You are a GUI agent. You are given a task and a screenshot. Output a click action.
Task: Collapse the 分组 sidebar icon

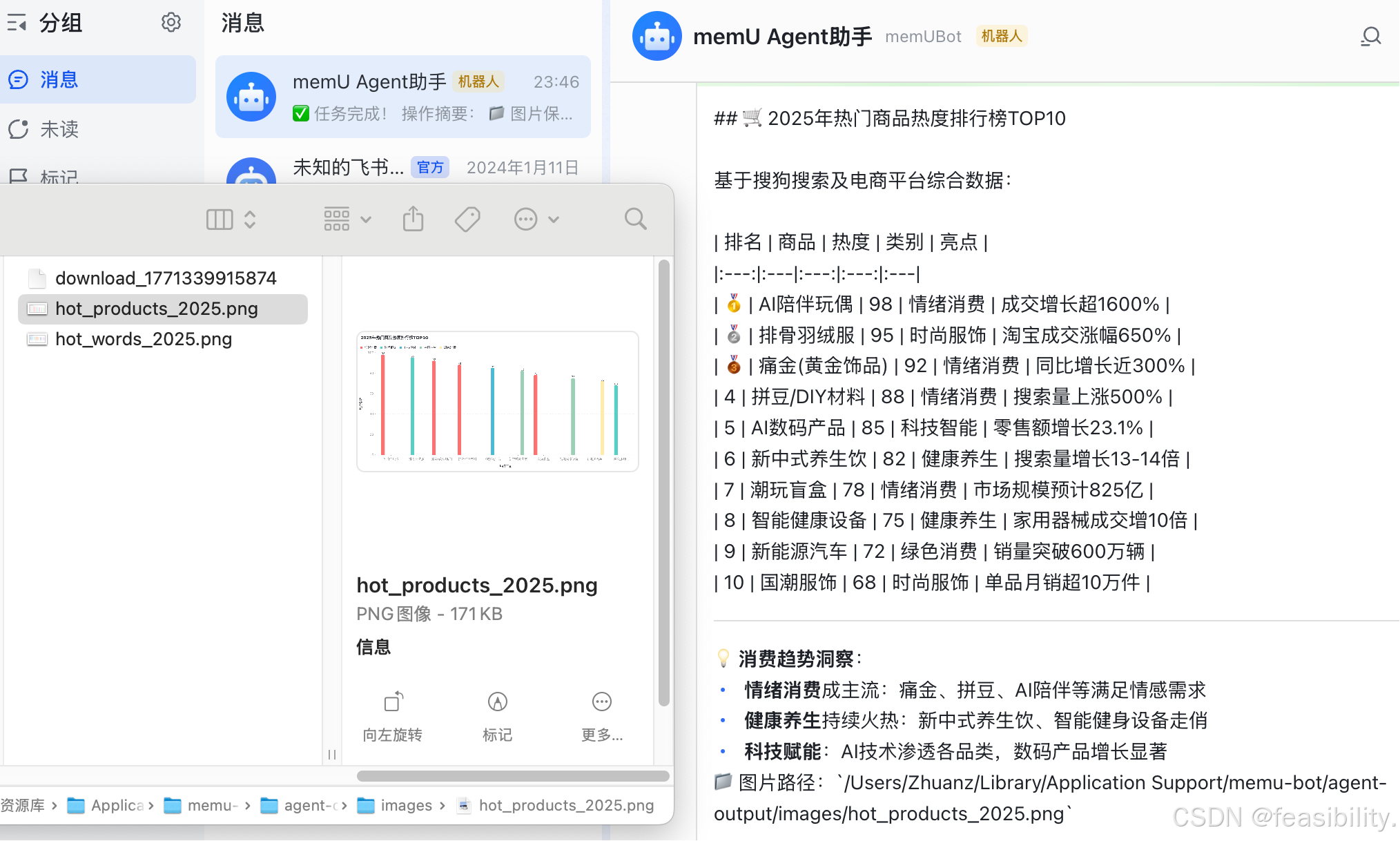point(17,23)
